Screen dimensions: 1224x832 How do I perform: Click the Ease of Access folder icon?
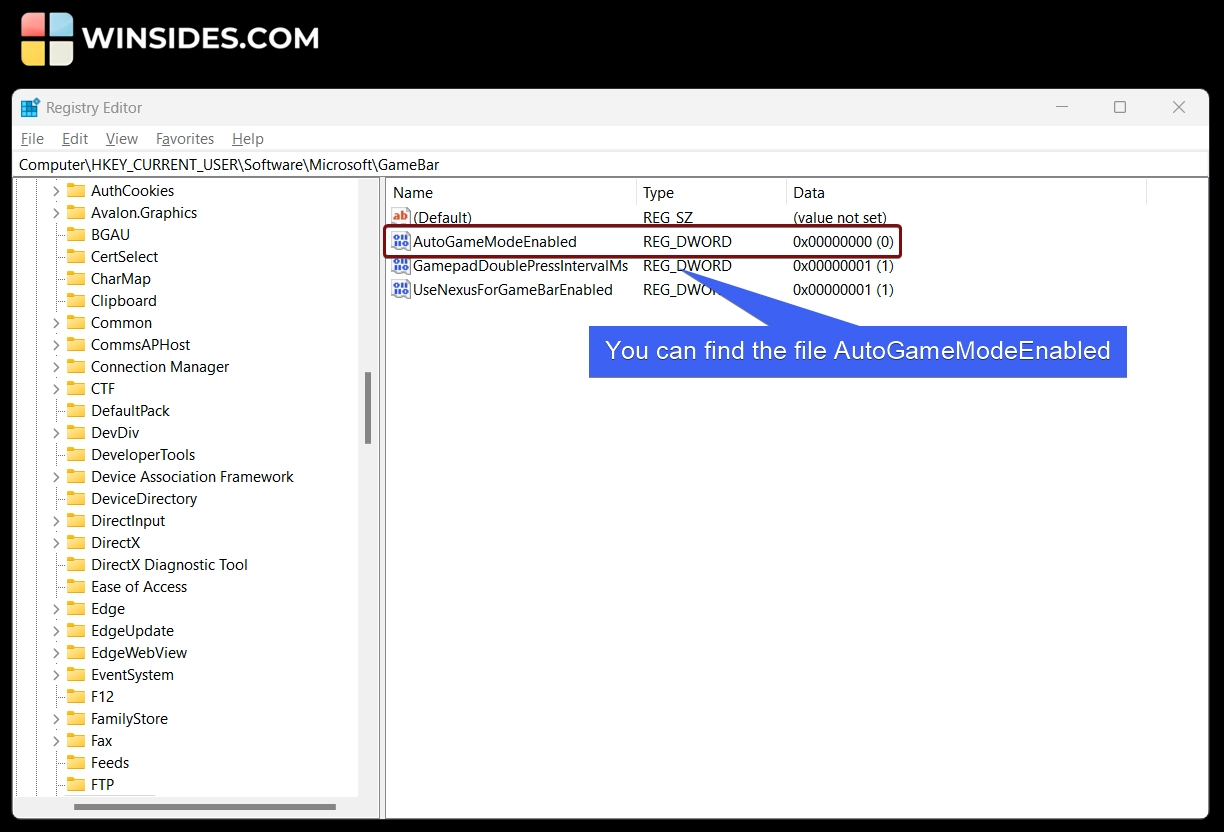pyautogui.click(x=76, y=586)
